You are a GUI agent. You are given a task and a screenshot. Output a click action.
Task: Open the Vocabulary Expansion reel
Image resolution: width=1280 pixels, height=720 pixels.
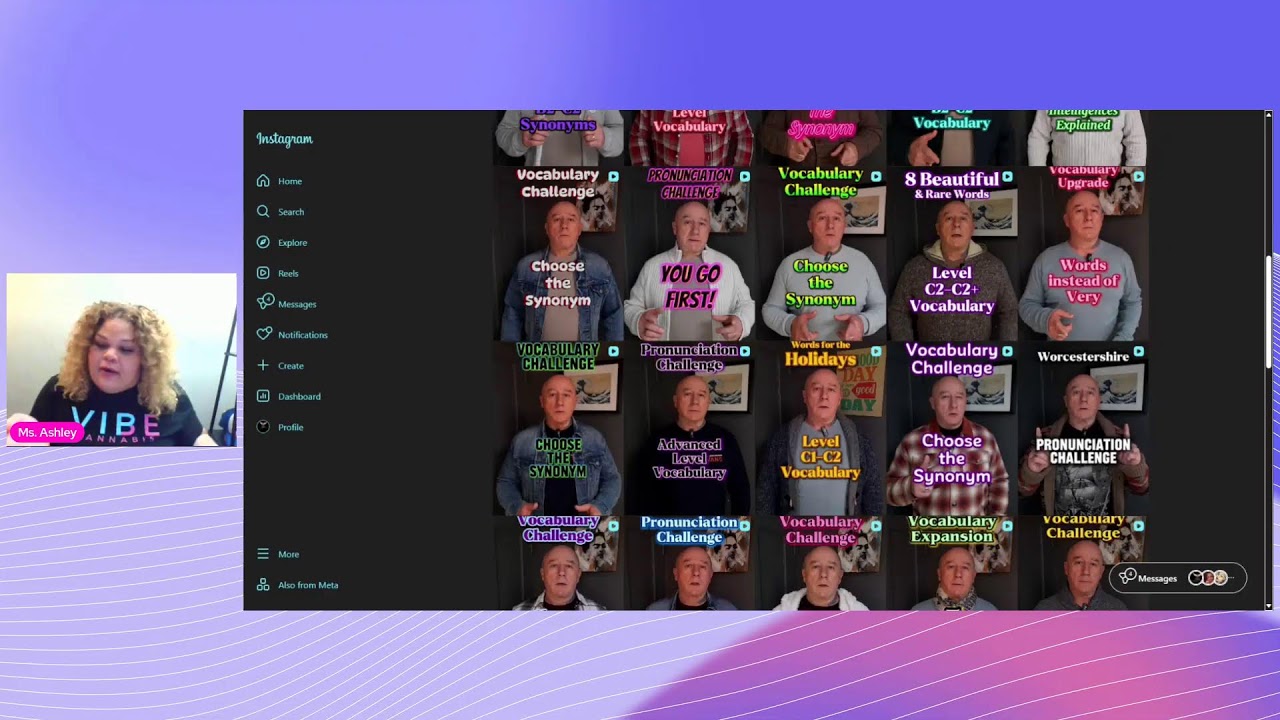point(952,564)
